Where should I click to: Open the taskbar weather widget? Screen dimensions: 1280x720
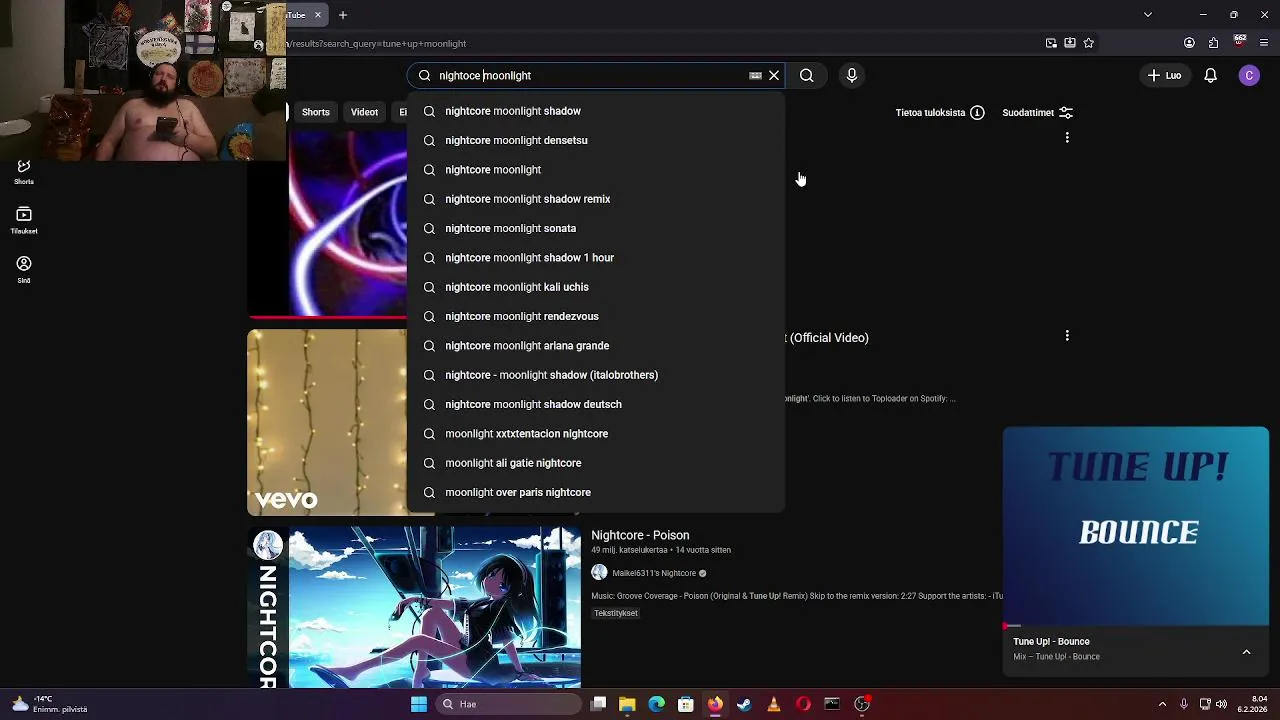pos(50,704)
